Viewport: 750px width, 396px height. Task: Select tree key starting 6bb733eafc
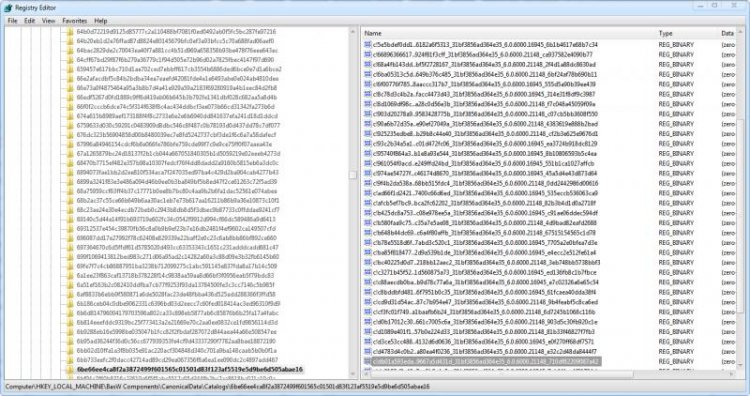coord(177,360)
